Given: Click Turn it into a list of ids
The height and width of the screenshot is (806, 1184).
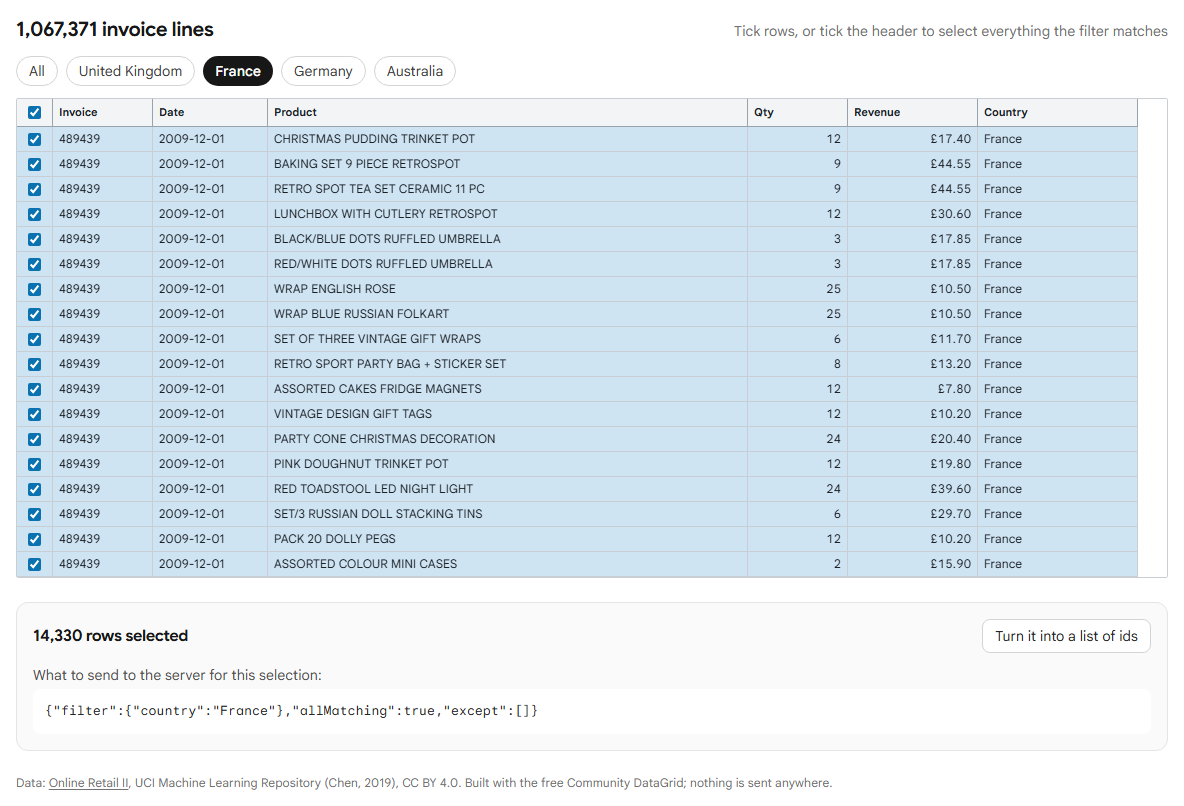Looking at the screenshot, I should pyautogui.click(x=1066, y=636).
